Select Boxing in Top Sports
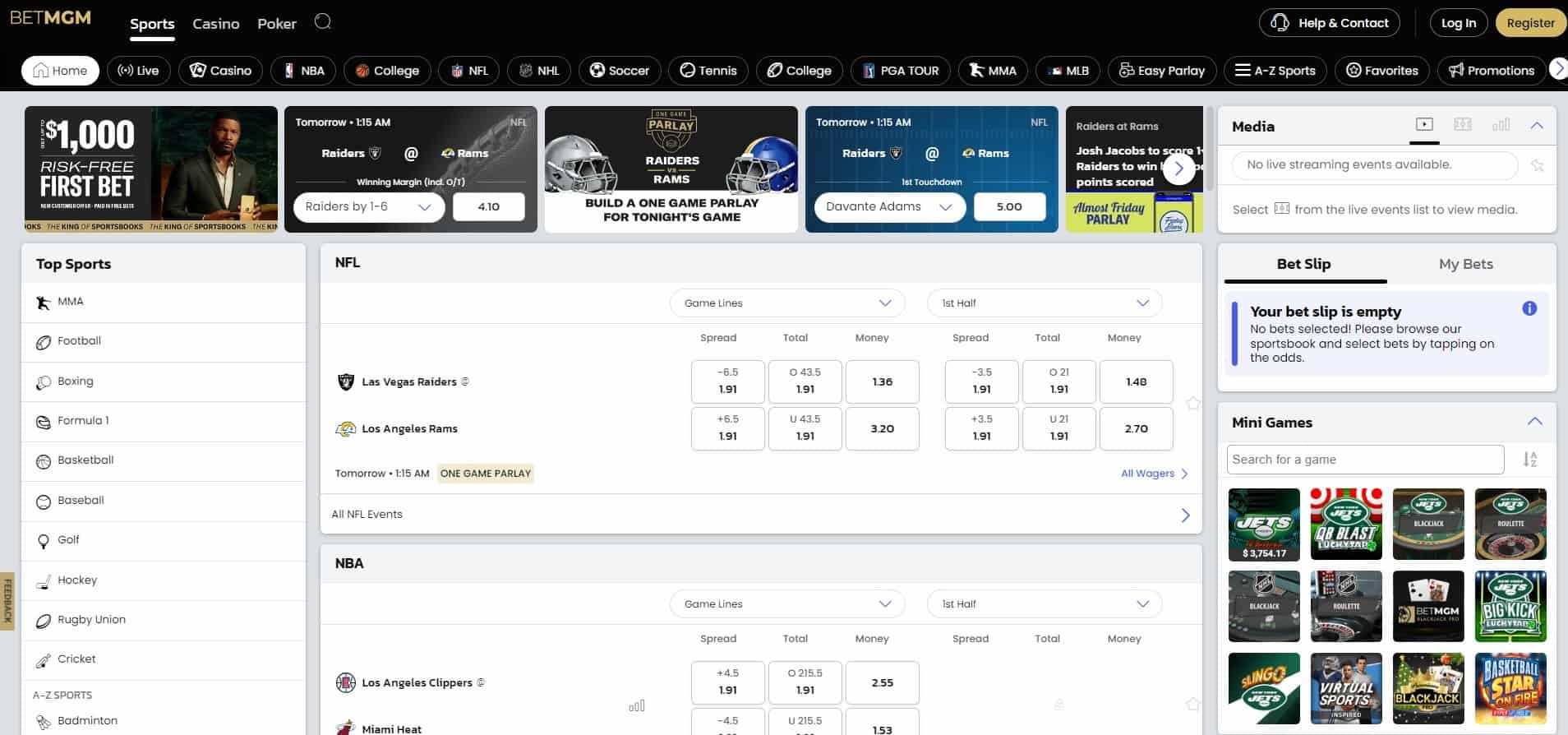The image size is (1568, 735). click(164, 381)
